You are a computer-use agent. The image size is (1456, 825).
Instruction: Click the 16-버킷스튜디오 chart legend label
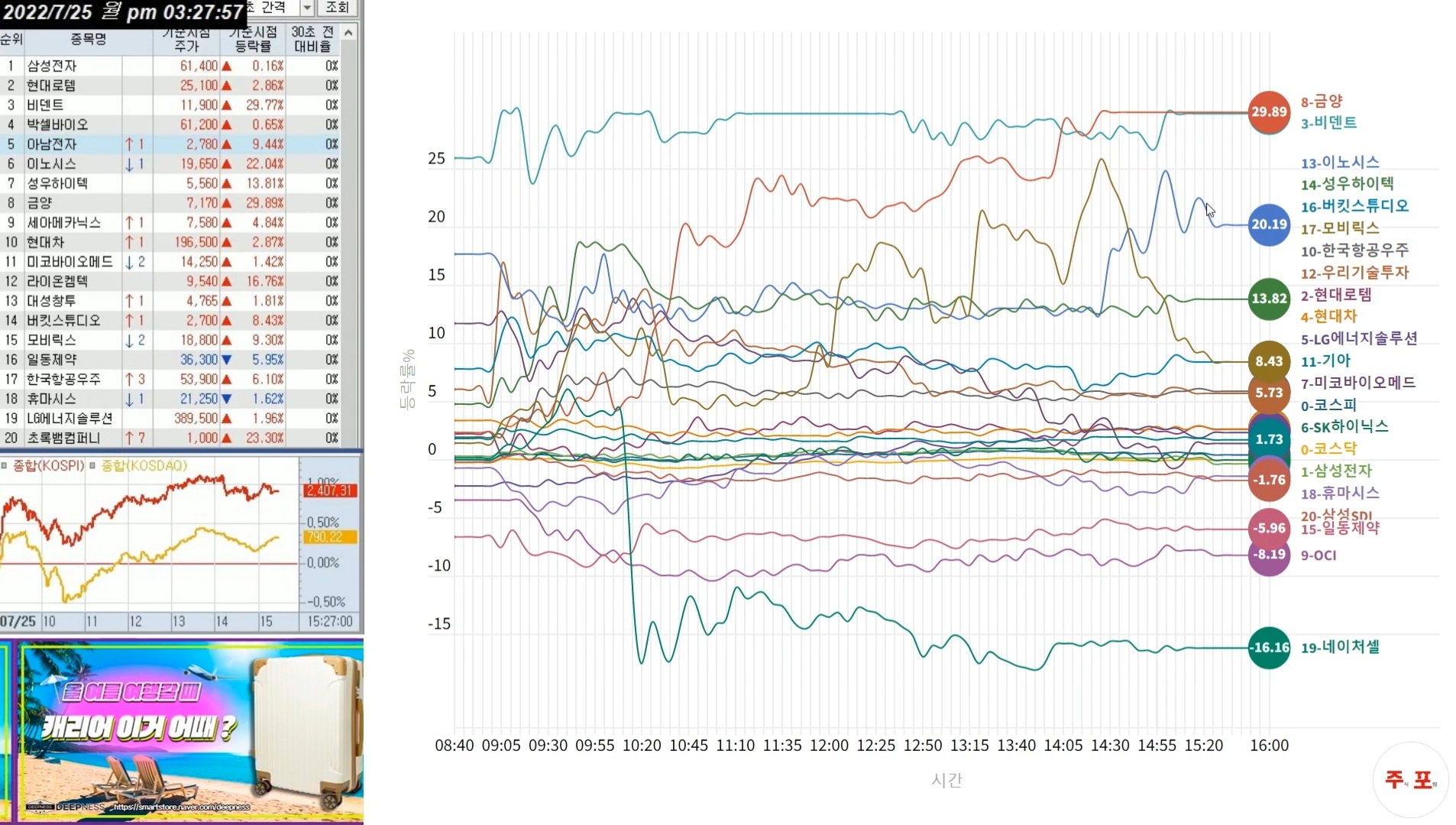(1354, 206)
